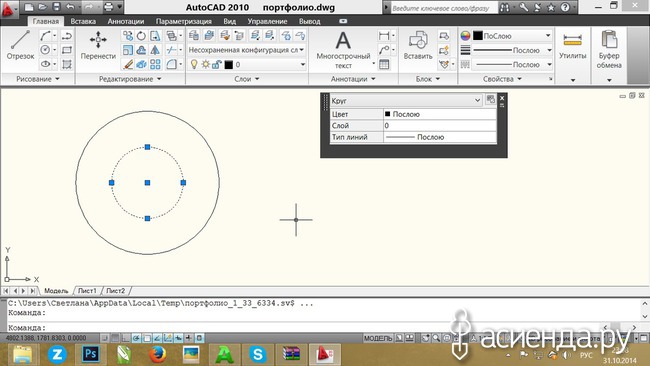Open the ПоСлою object color dropdown
This screenshot has height=366, width=650.
[512, 36]
